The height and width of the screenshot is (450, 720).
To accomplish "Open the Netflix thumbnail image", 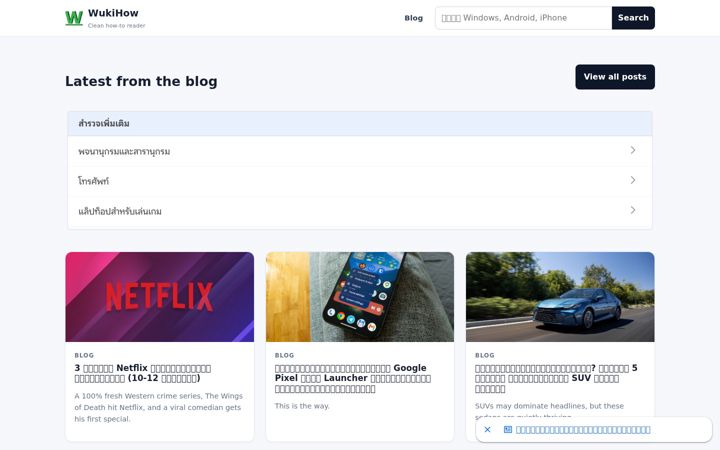I will (159, 297).
